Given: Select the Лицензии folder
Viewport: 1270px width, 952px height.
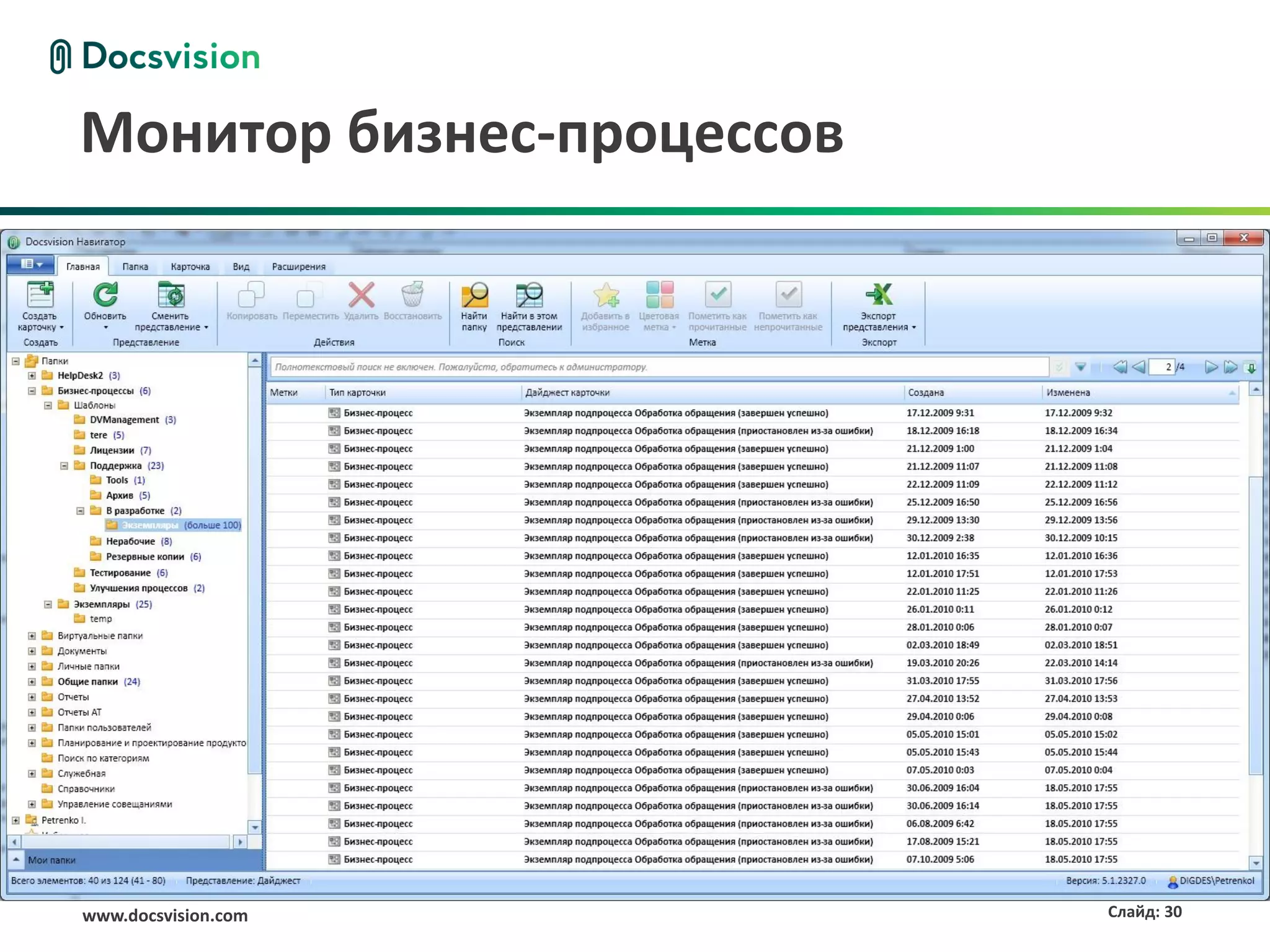Looking at the screenshot, I should click(112, 451).
